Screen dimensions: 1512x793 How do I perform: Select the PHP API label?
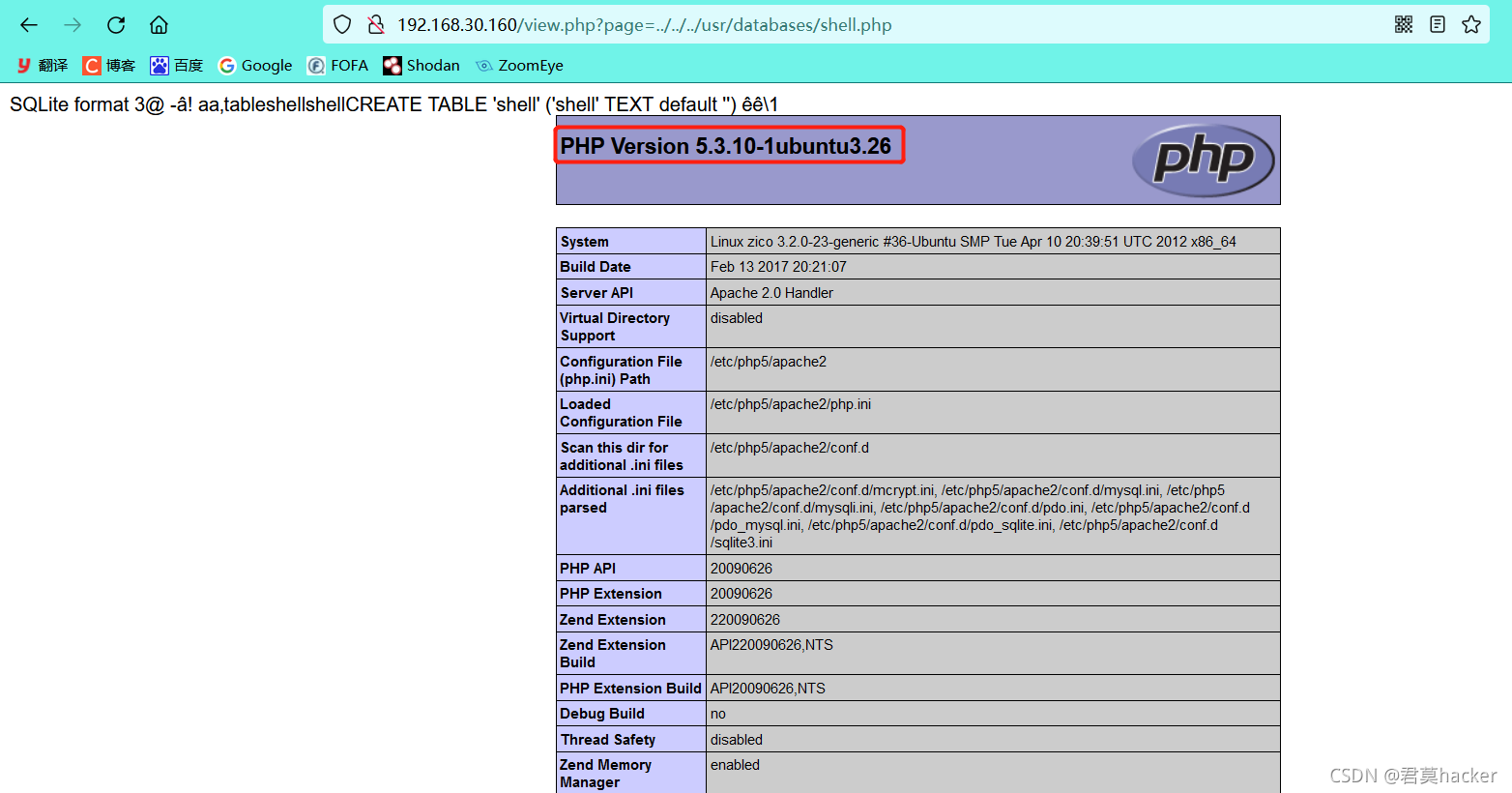[x=588, y=569]
